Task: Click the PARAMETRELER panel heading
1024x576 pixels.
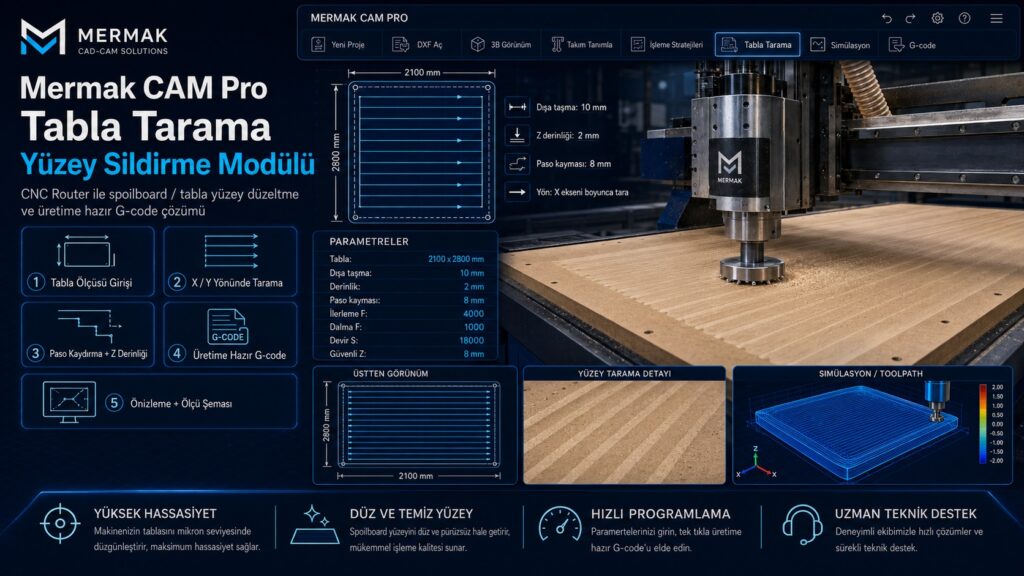Action: click(x=368, y=242)
